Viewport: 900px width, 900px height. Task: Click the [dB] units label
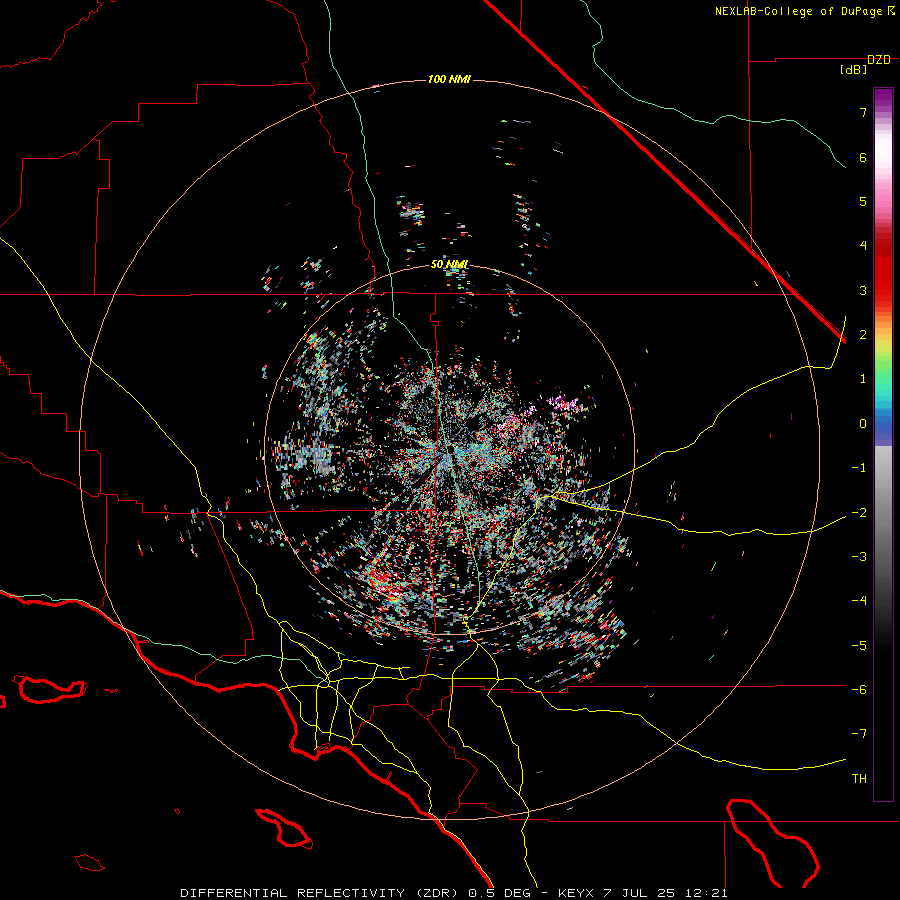pos(854,70)
